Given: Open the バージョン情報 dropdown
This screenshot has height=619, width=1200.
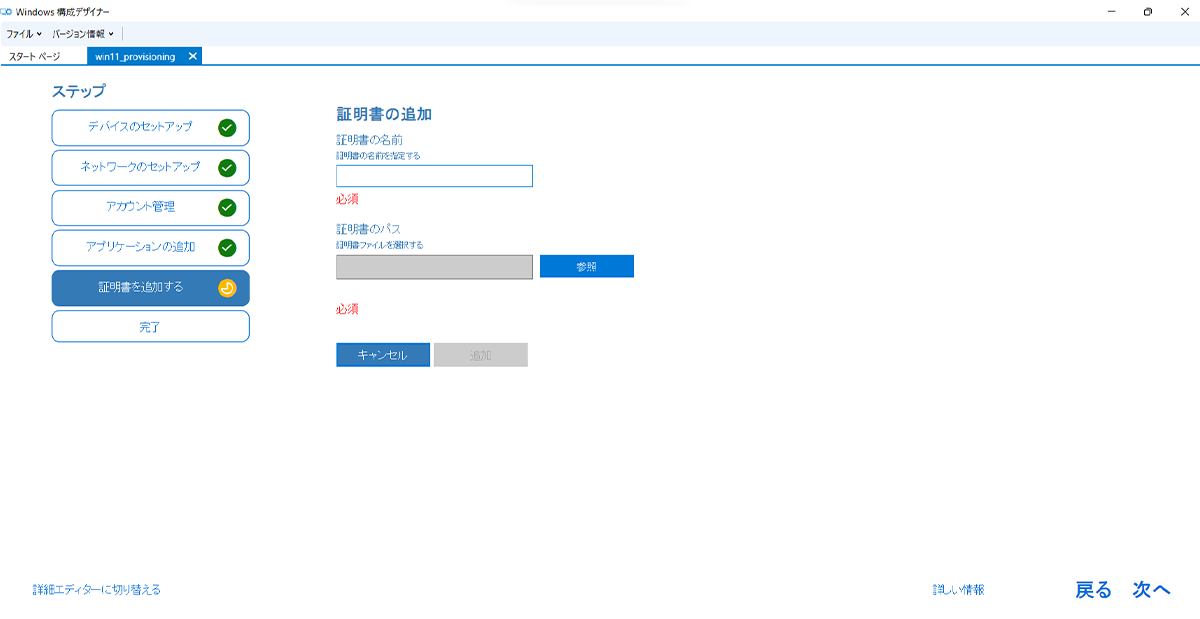Looking at the screenshot, I should [77, 32].
